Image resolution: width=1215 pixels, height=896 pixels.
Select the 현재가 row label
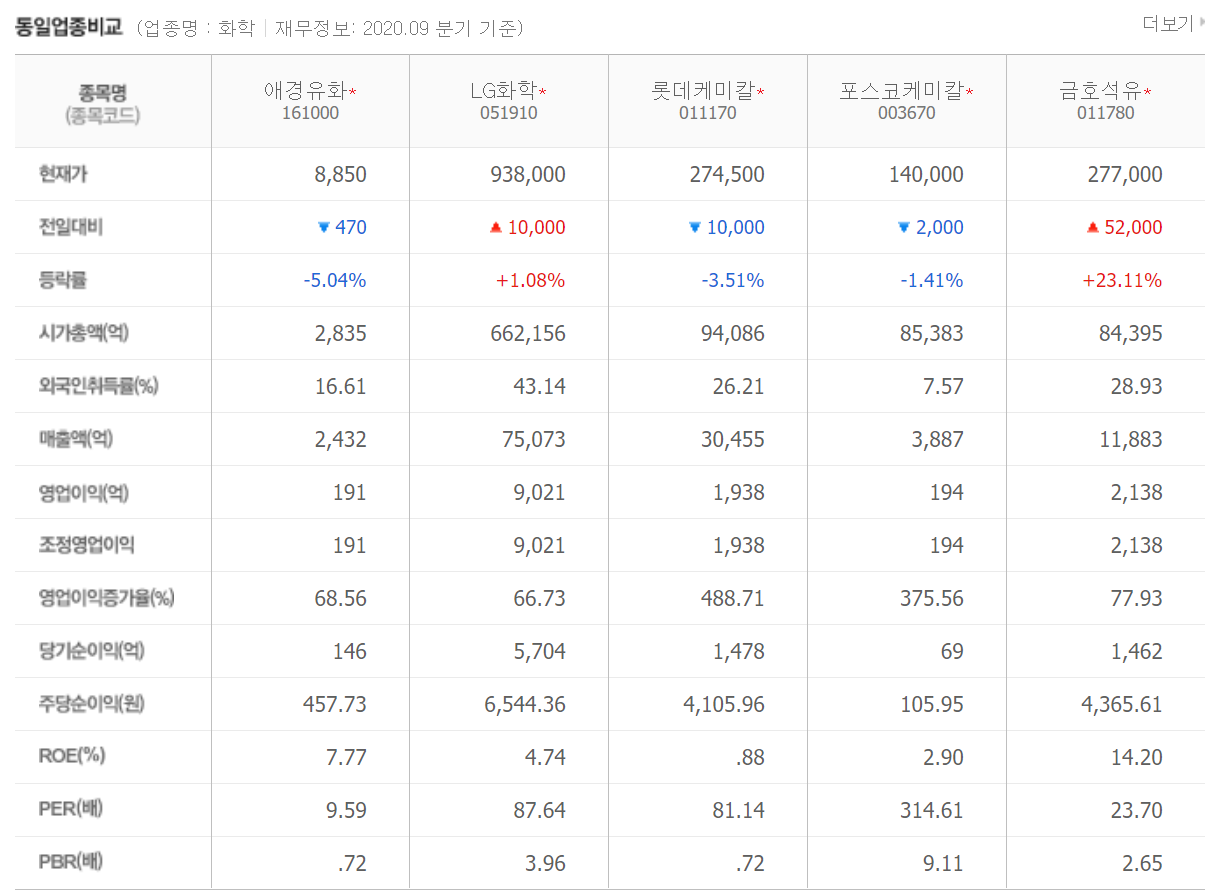pos(64,175)
